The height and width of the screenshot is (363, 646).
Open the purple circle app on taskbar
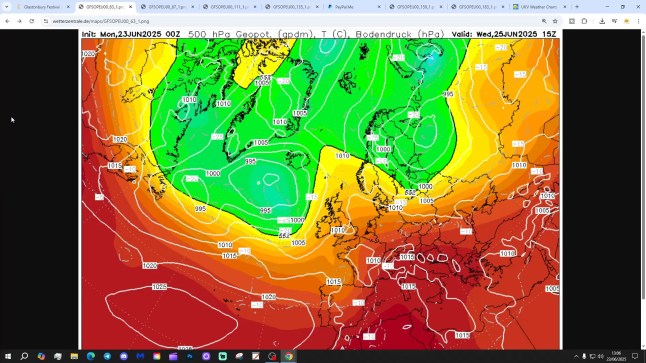(x=206, y=356)
